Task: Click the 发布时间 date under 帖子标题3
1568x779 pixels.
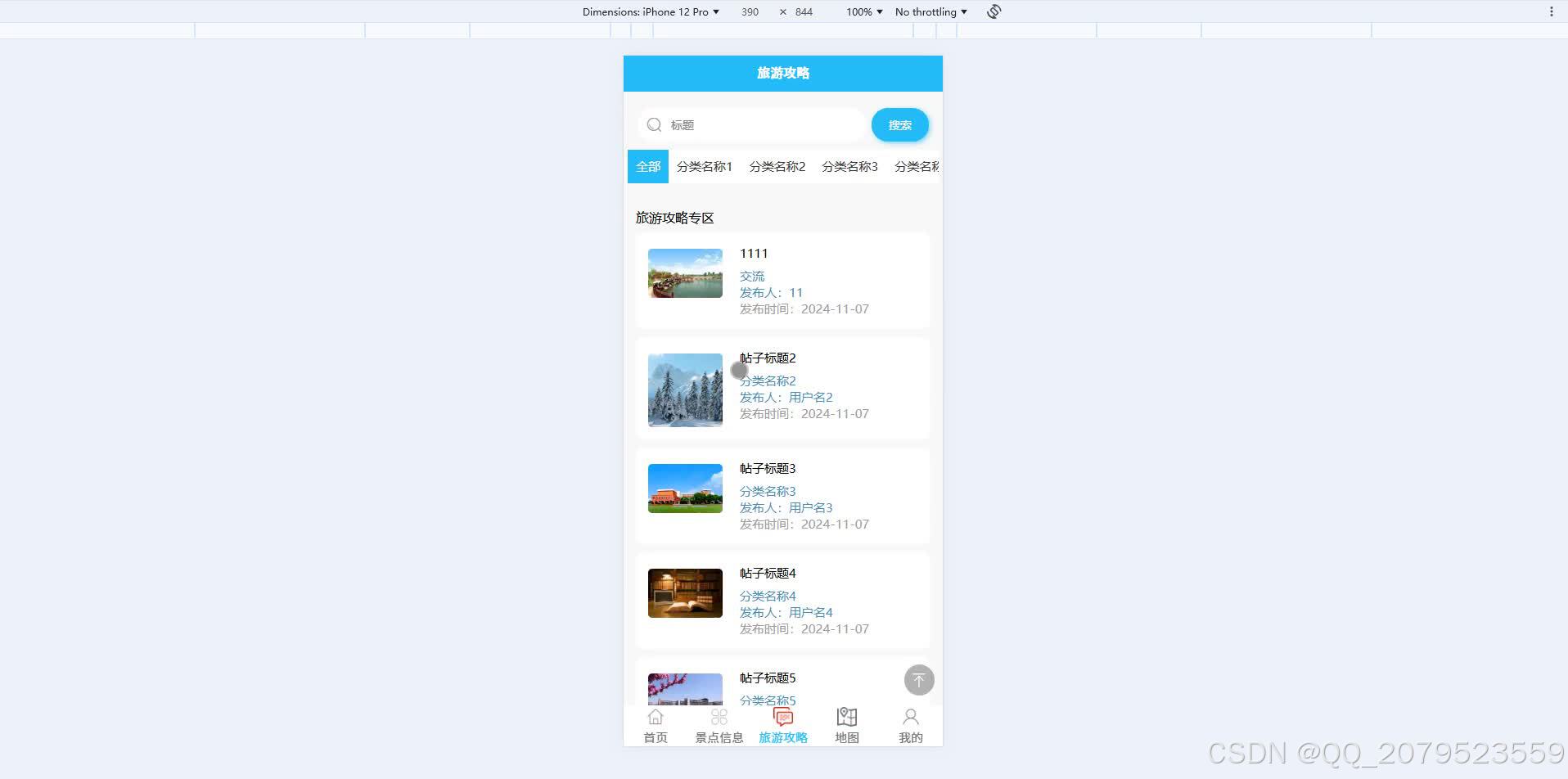Action: coord(804,525)
